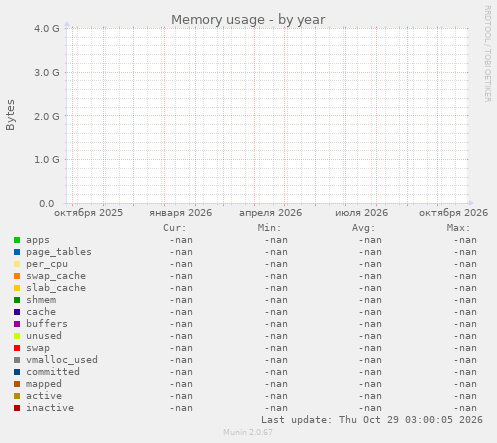
Task: Click the 'октября 2025' axis label
Action: tap(89, 213)
